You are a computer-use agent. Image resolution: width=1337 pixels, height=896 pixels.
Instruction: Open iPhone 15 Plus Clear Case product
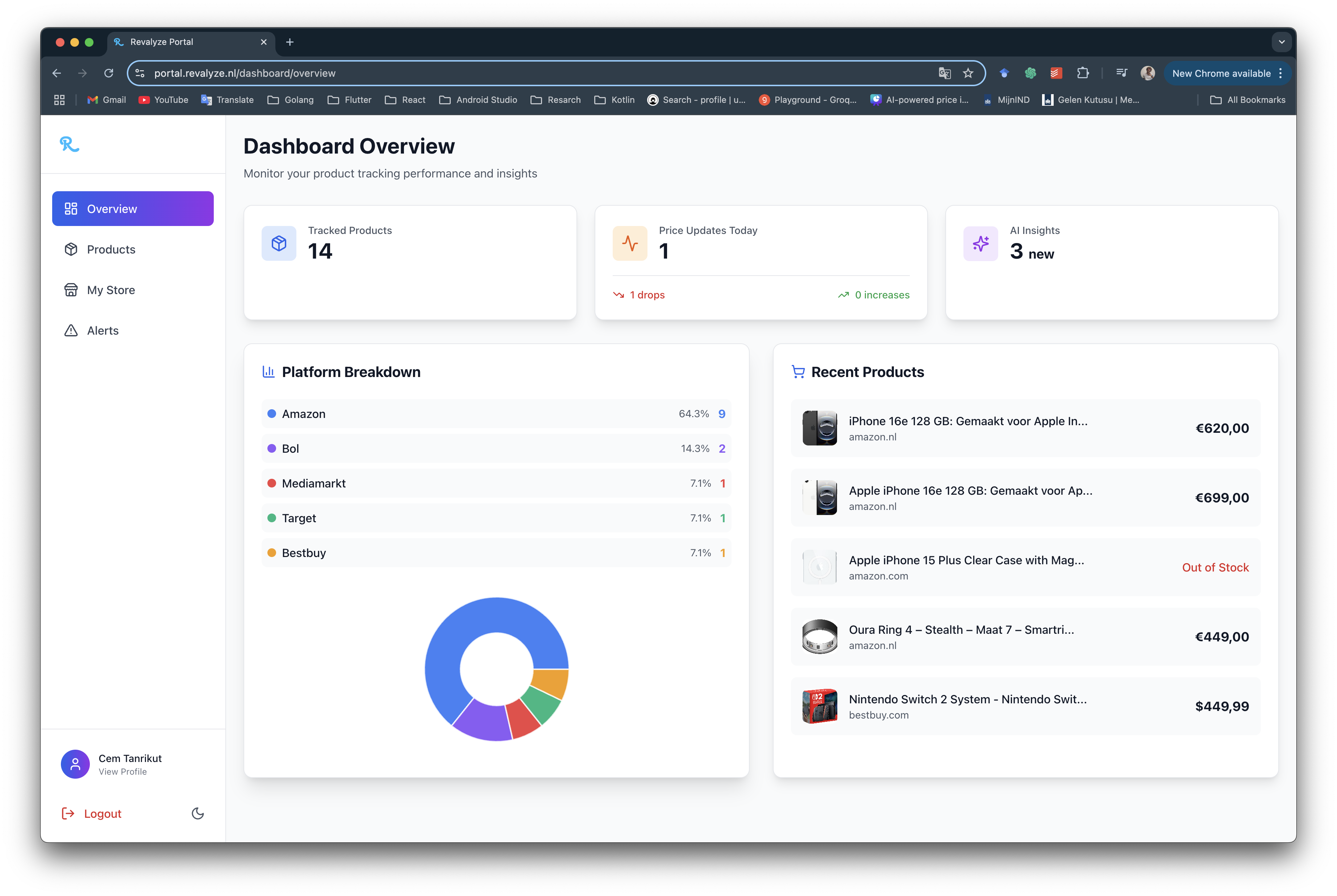pyautogui.click(x=1025, y=568)
